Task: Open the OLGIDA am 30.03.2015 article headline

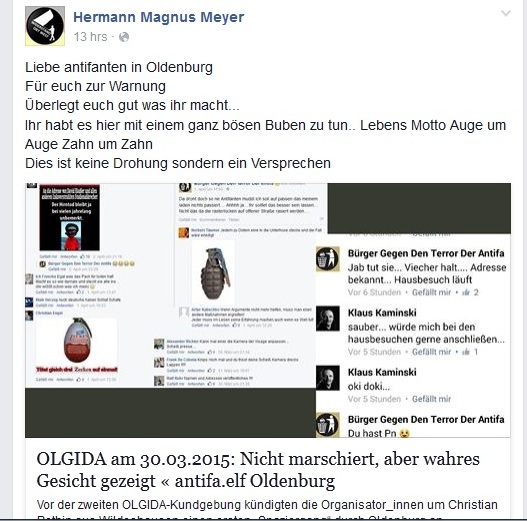Action: [258, 470]
